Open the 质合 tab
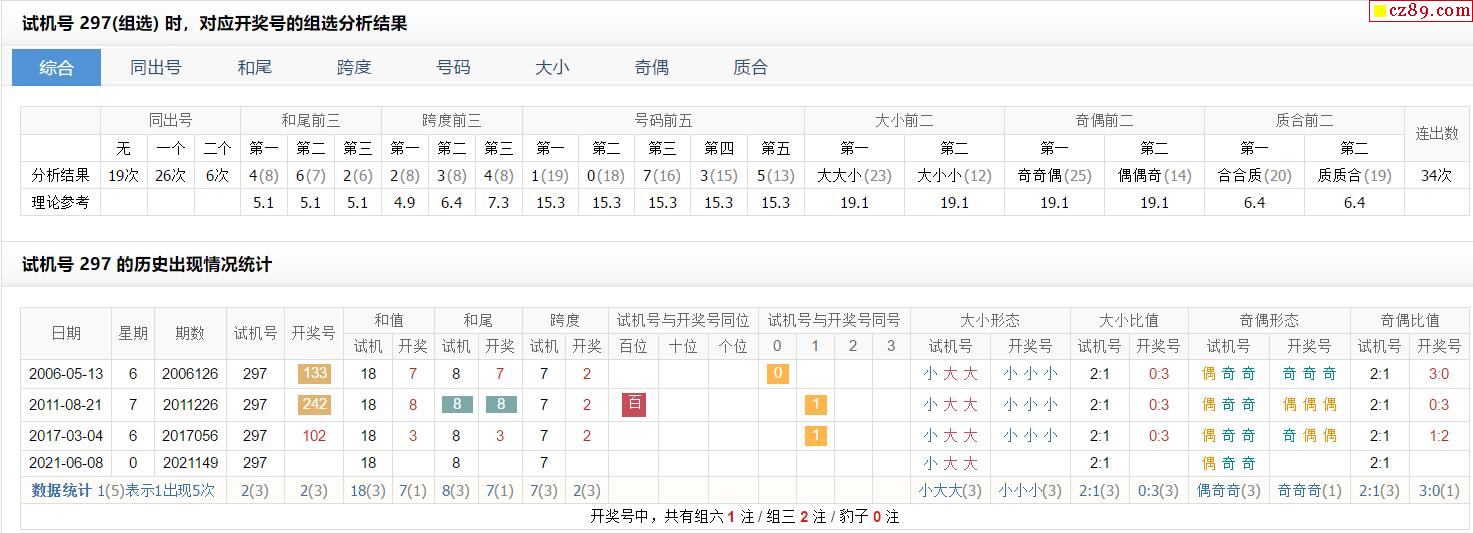 pyautogui.click(x=750, y=67)
